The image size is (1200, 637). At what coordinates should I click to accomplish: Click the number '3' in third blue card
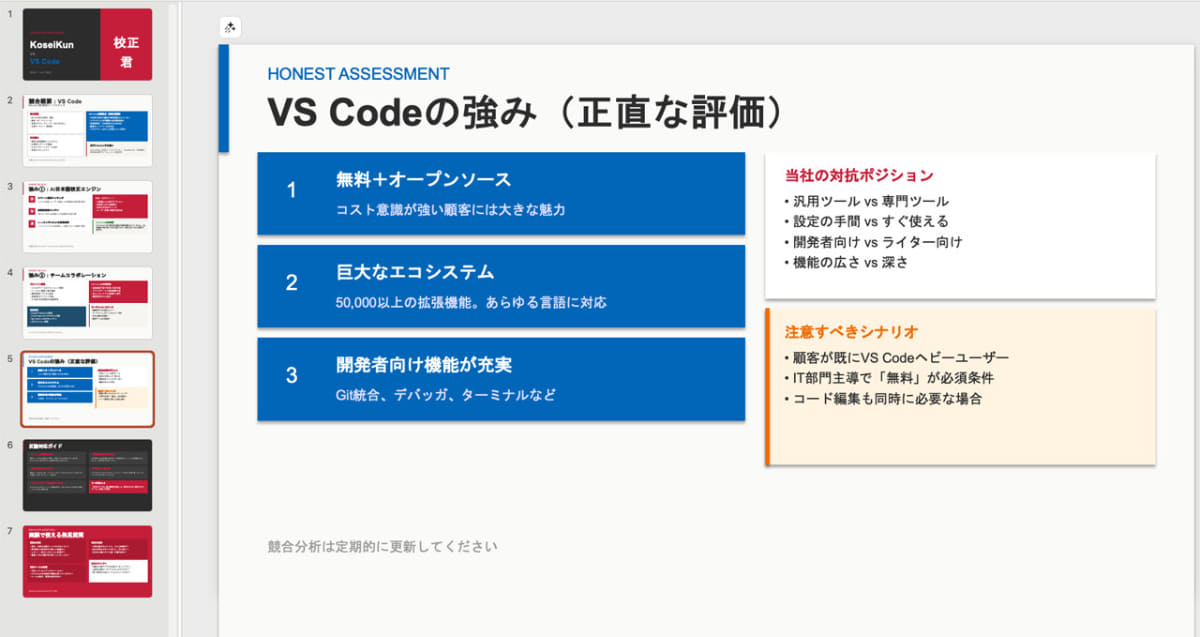(291, 376)
